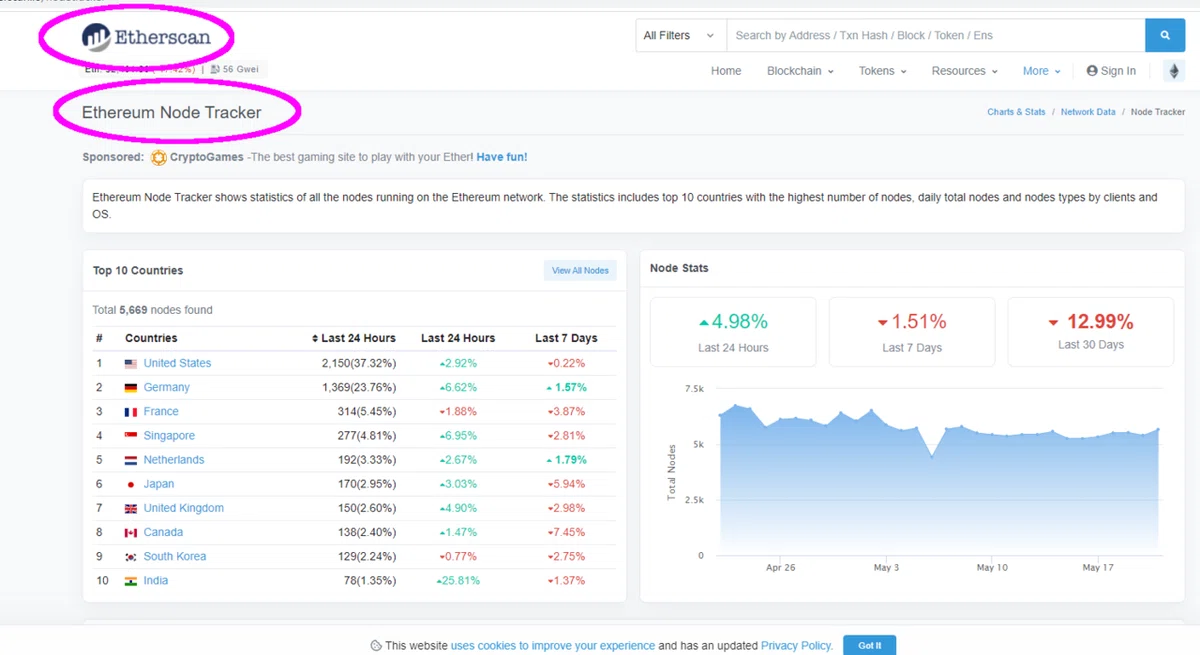Click the Ethereum Node Tracker heading

tap(171, 113)
